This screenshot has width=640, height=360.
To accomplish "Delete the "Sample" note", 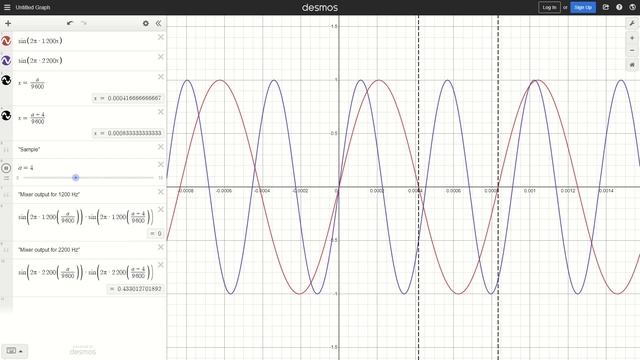I will (161, 147).
